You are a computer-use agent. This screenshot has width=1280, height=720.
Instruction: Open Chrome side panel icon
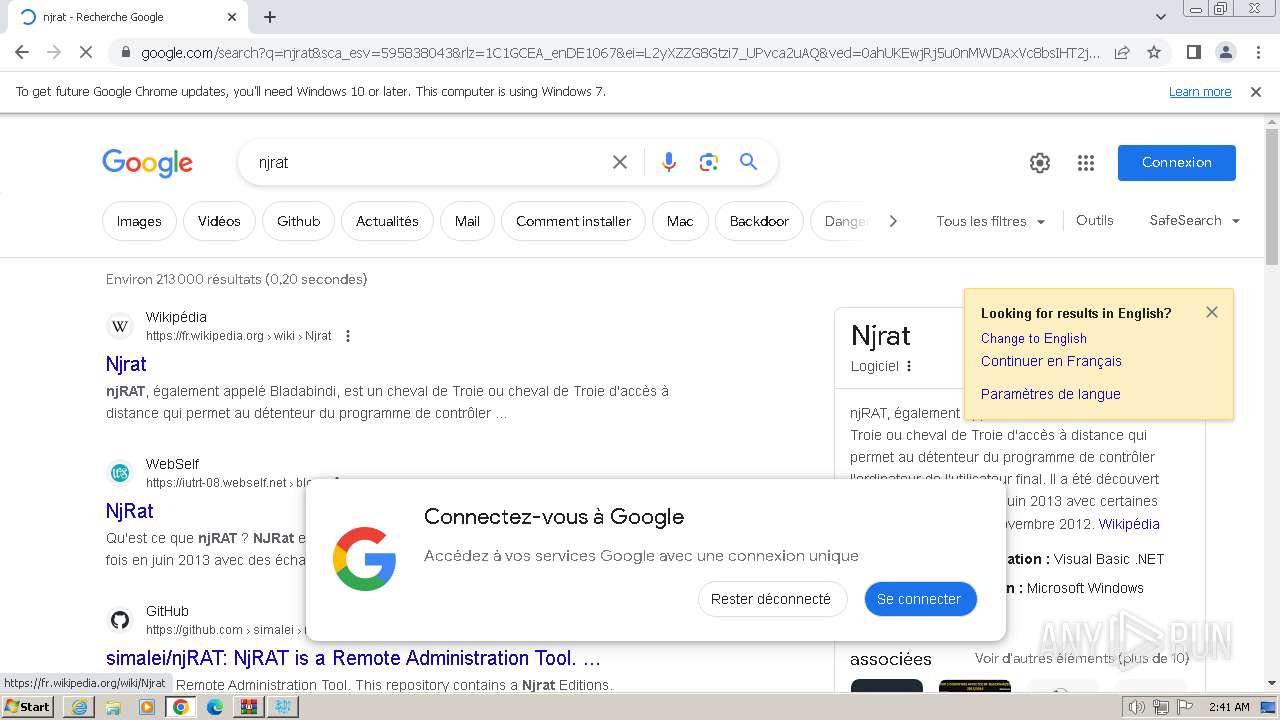tap(1193, 52)
